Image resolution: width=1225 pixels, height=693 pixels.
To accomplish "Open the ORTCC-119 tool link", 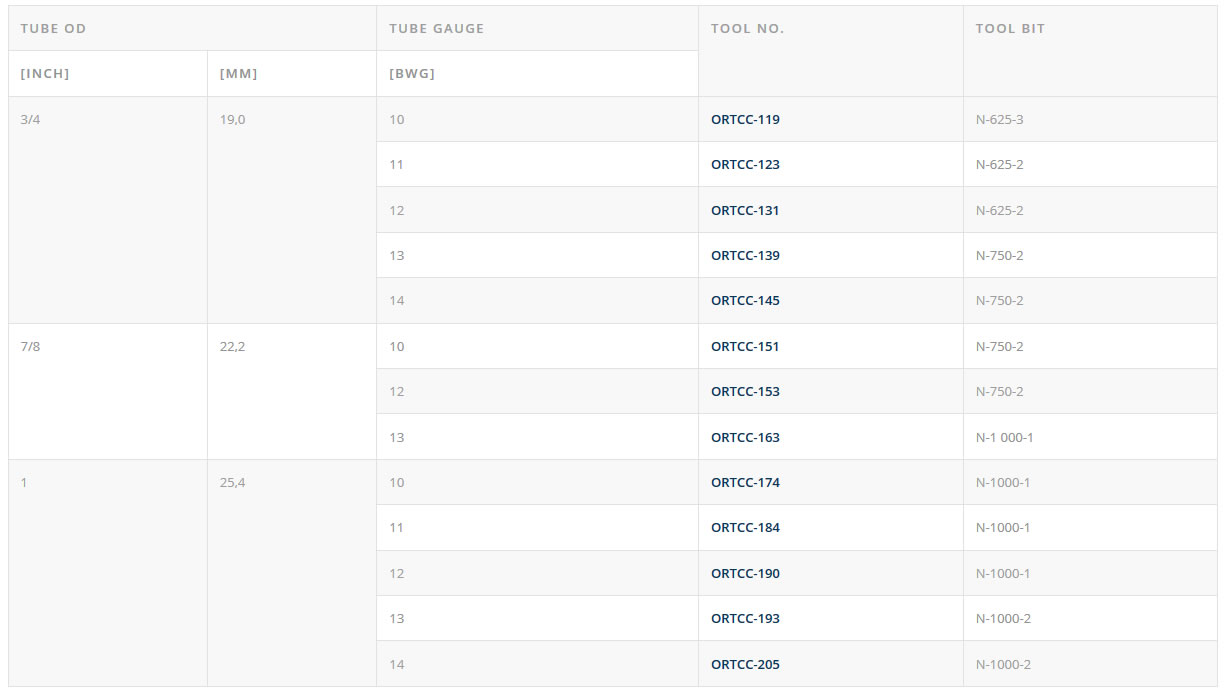I will tap(745, 120).
